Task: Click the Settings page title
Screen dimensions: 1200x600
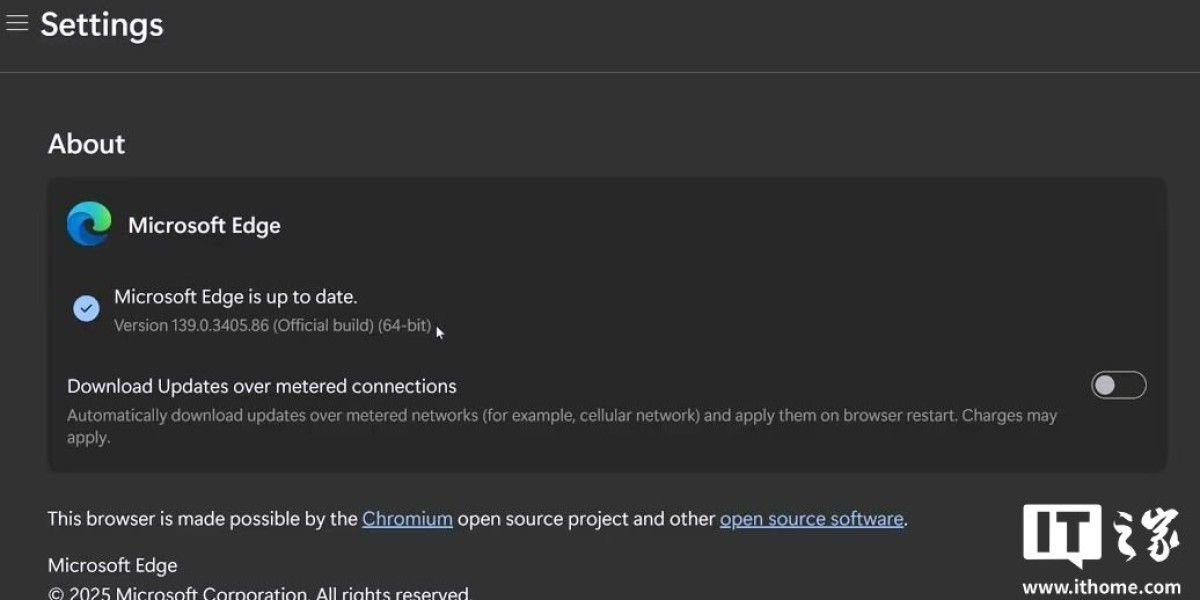Action: pos(101,25)
